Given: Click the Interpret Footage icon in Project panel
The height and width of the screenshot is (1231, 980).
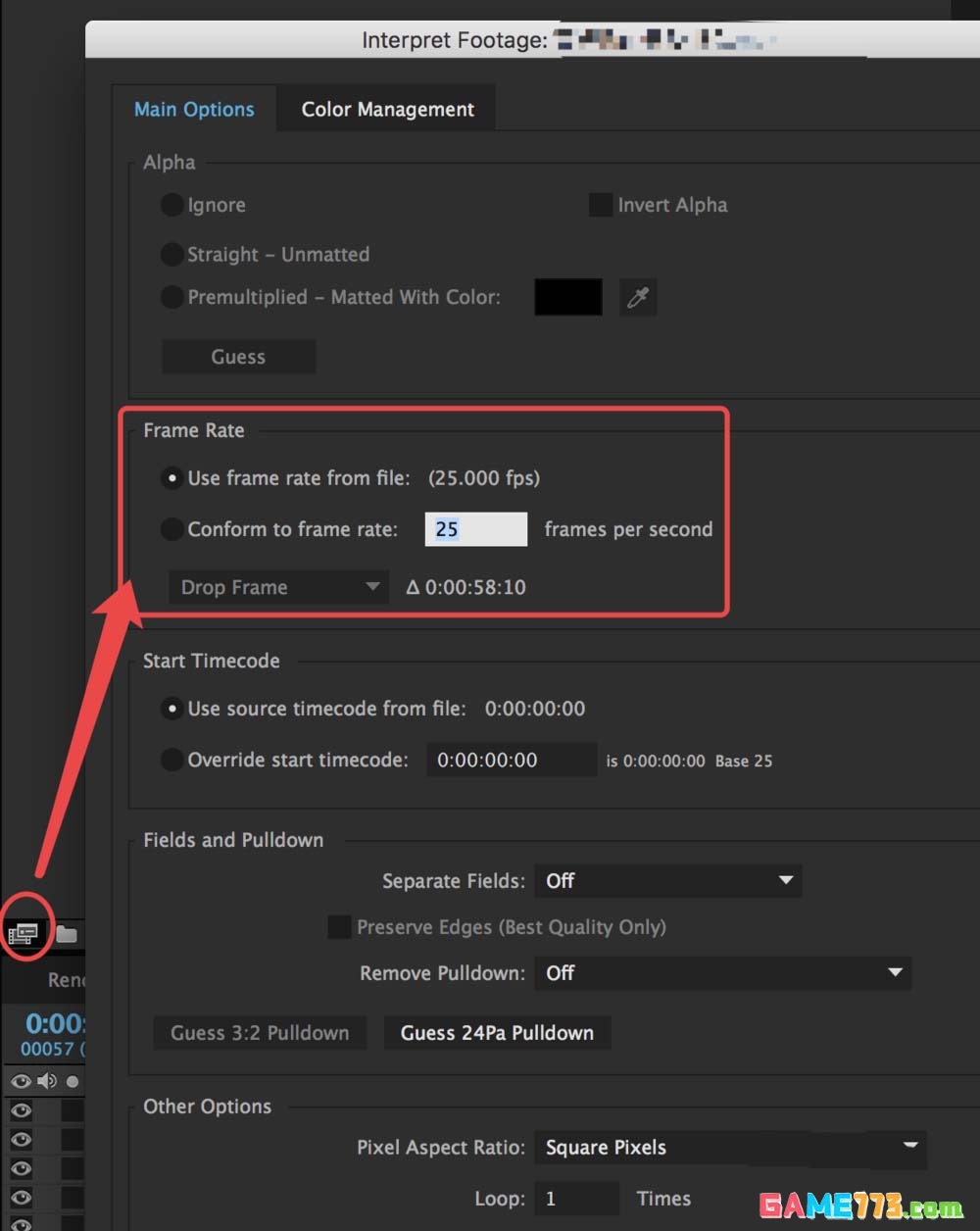Looking at the screenshot, I should (23, 933).
